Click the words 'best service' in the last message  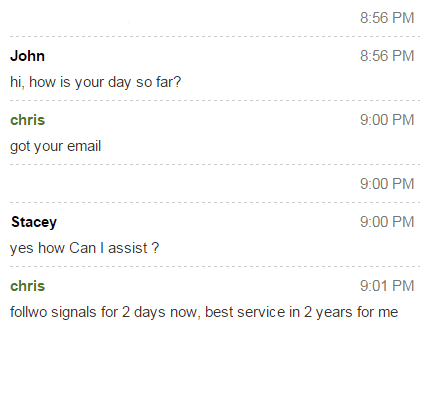tap(245, 312)
